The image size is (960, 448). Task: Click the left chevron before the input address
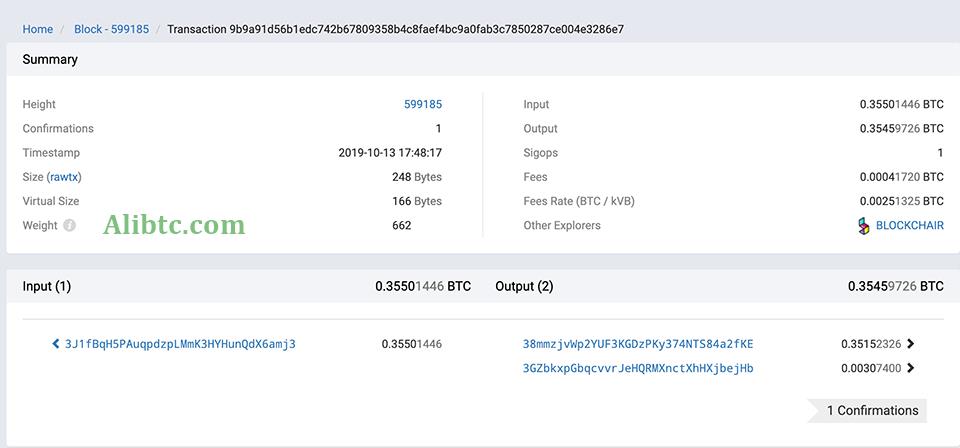(x=56, y=344)
